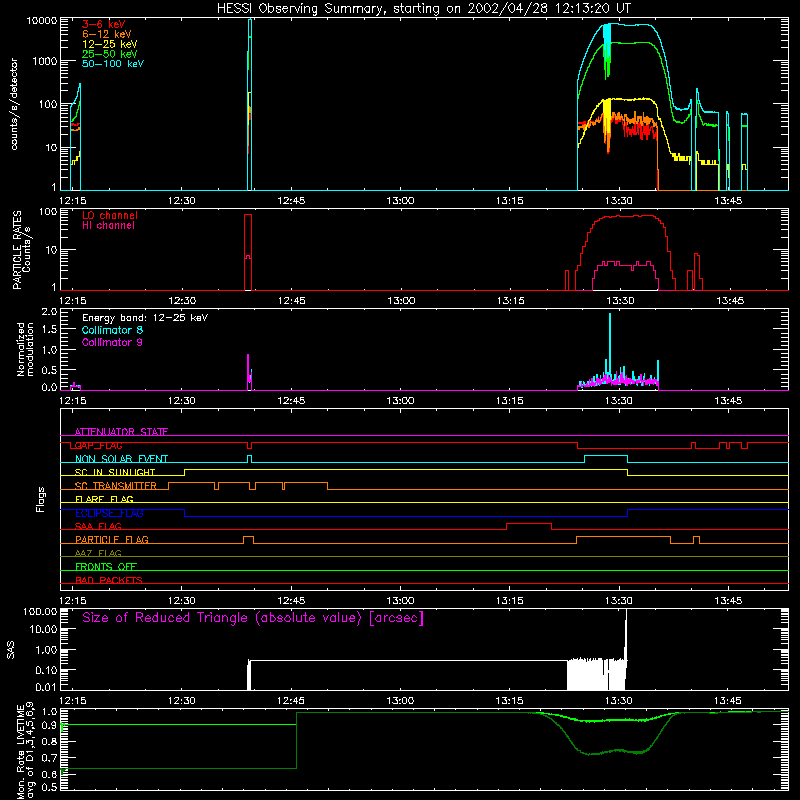Click the Flags axis label
Viewport: 800px width, 800px height.
pos(40,499)
